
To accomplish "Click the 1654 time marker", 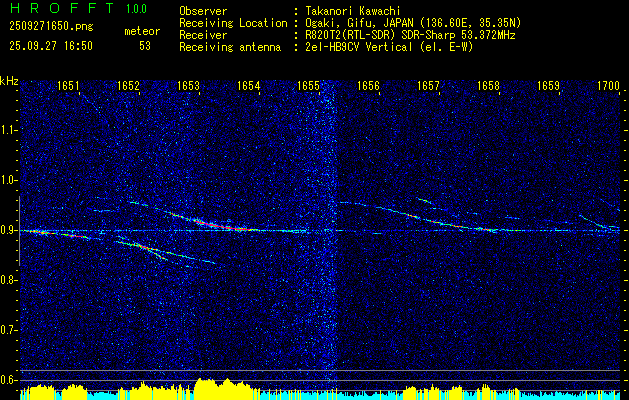I will 249,85.
